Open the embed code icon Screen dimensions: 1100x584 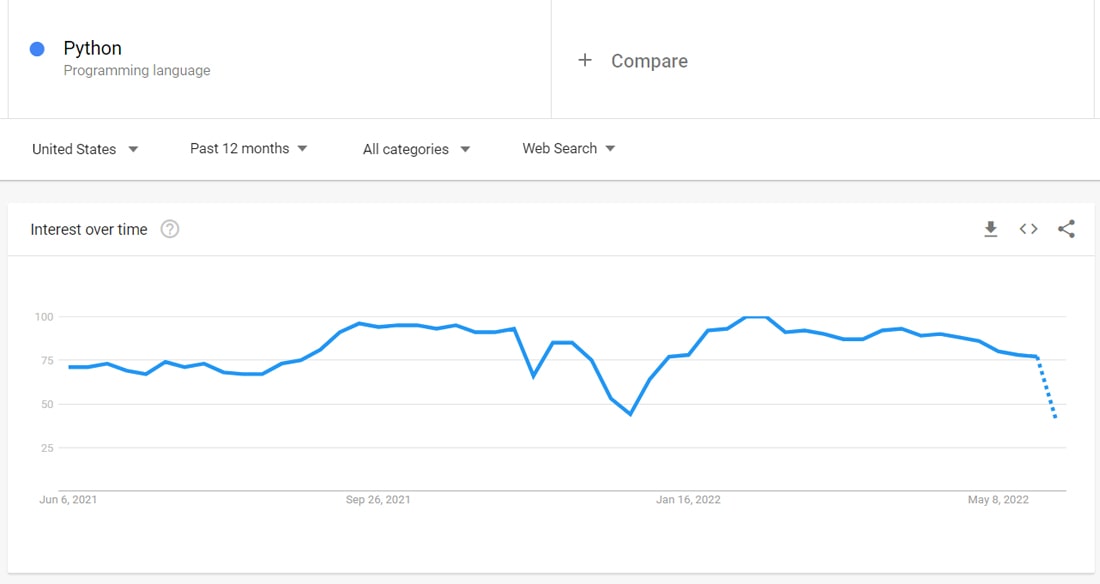click(x=1028, y=229)
